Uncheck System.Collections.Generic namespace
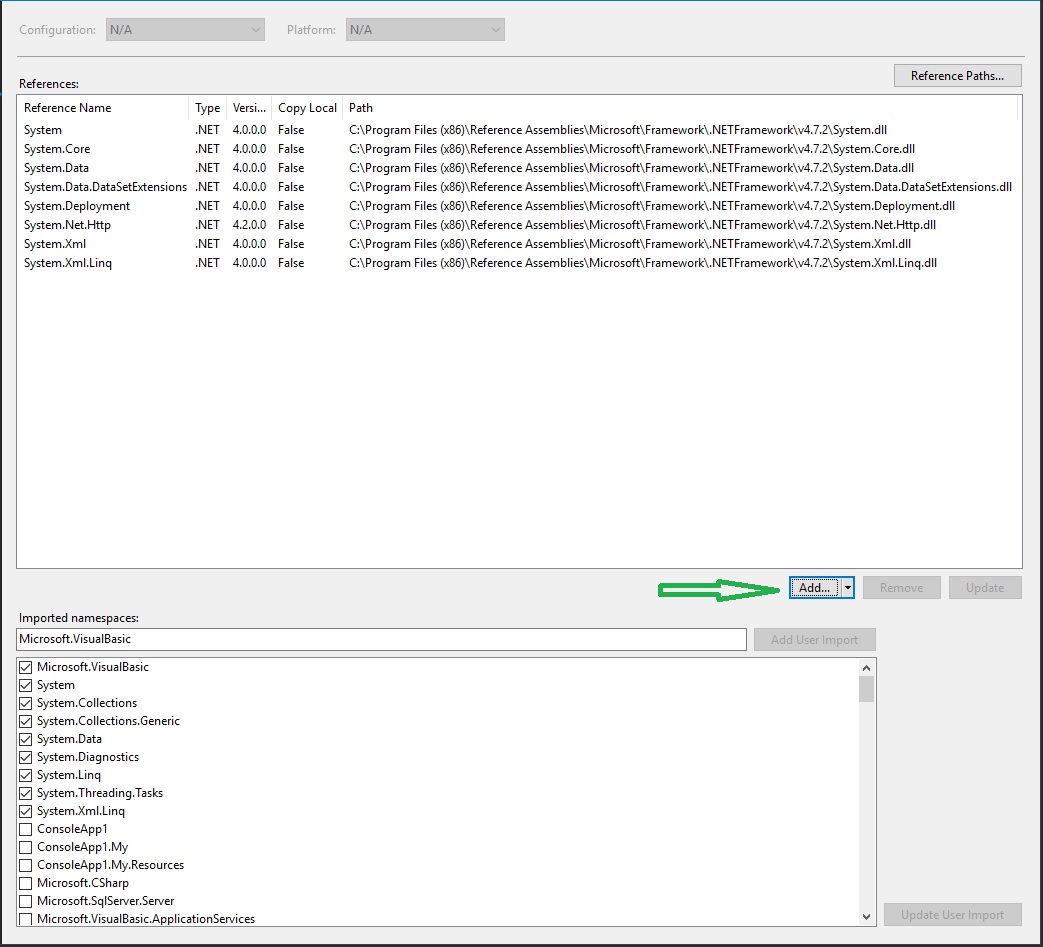The height and width of the screenshot is (947, 1043). [x=26, y=721]
